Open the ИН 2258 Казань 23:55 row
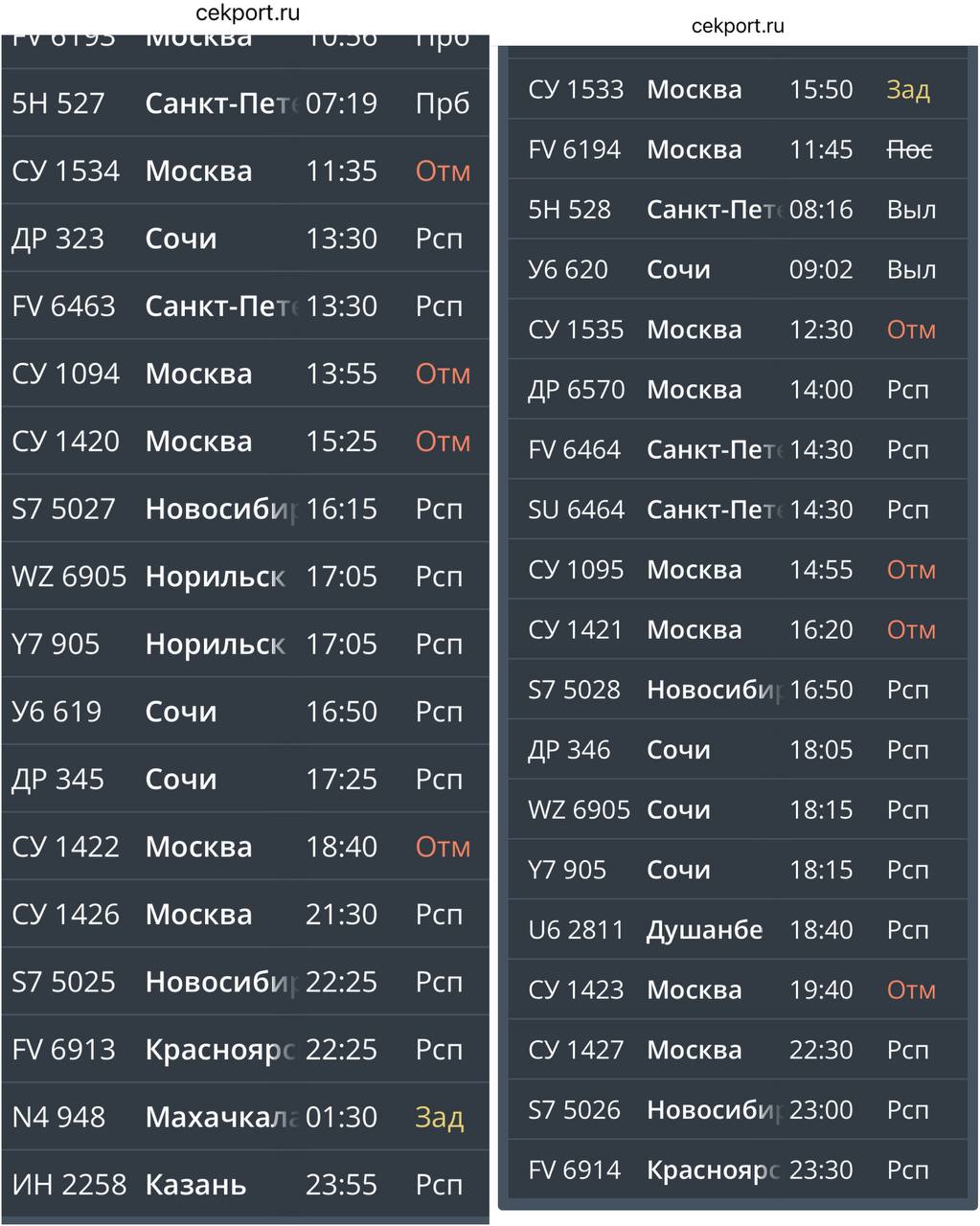The height and width of the screenshot is (1226, 980). click(245, 1185)
